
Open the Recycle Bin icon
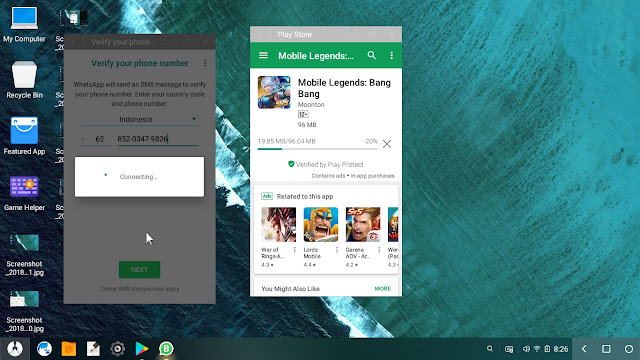[24, 80]
